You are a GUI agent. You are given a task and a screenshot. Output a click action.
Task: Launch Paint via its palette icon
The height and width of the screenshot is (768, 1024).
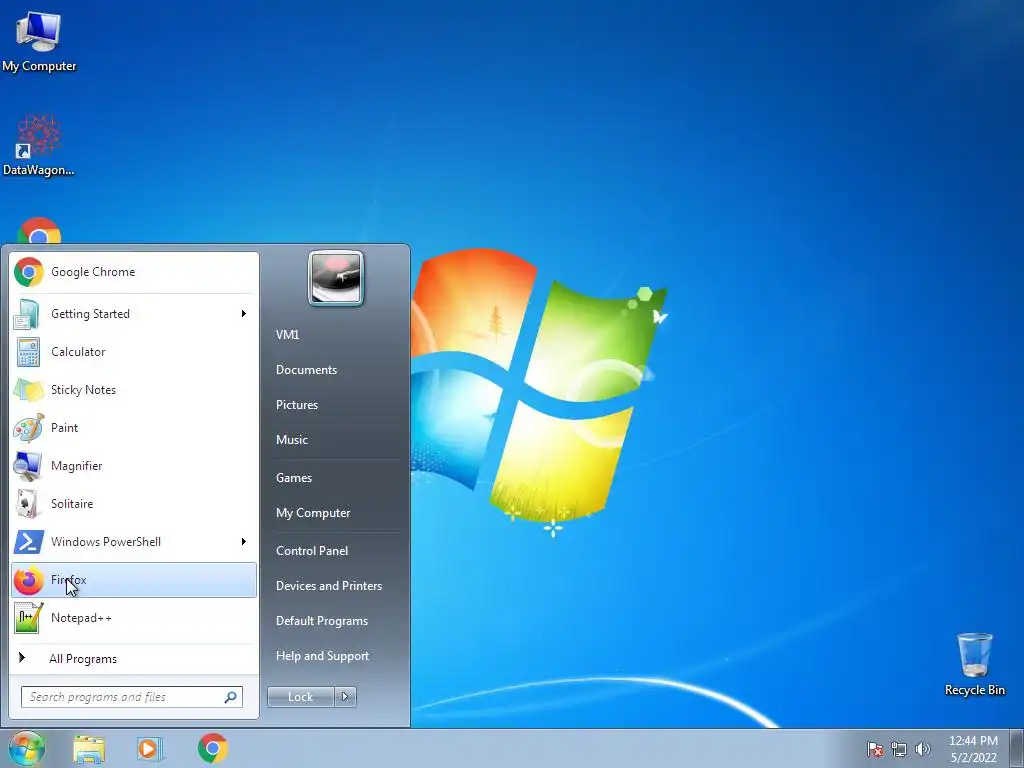tap(29, 428)
